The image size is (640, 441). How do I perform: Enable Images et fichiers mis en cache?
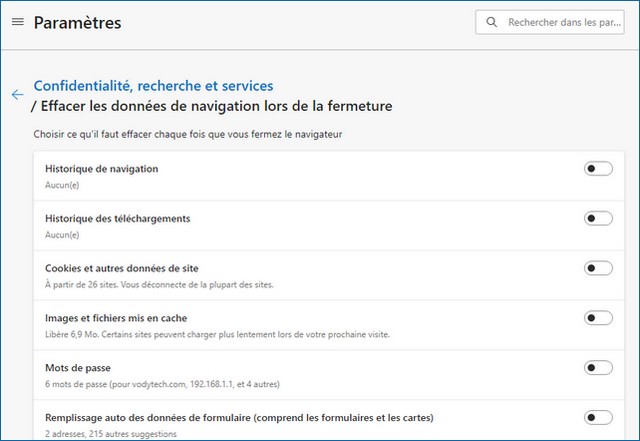click(598, 318)
